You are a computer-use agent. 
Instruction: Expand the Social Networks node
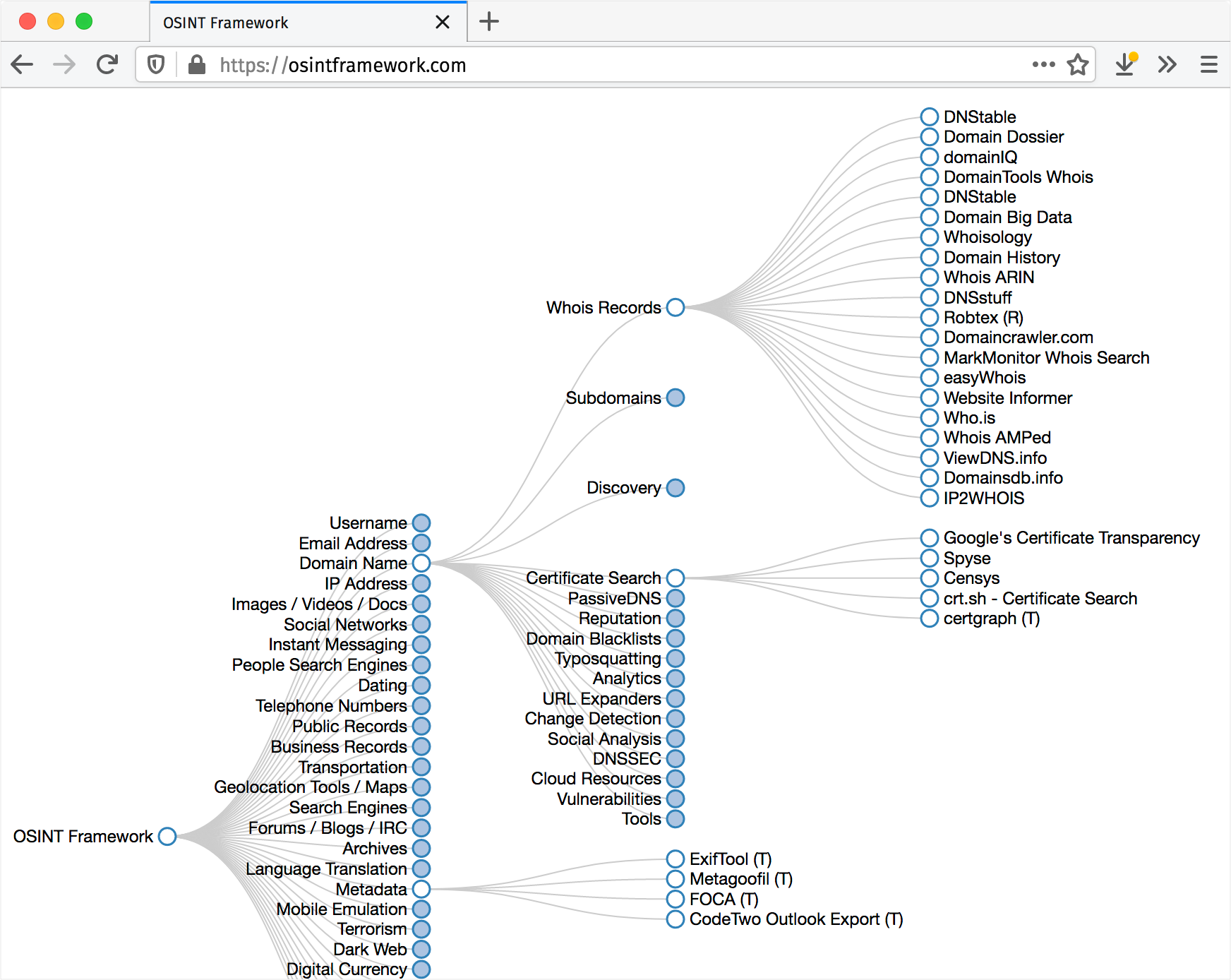tap(421, 624)
